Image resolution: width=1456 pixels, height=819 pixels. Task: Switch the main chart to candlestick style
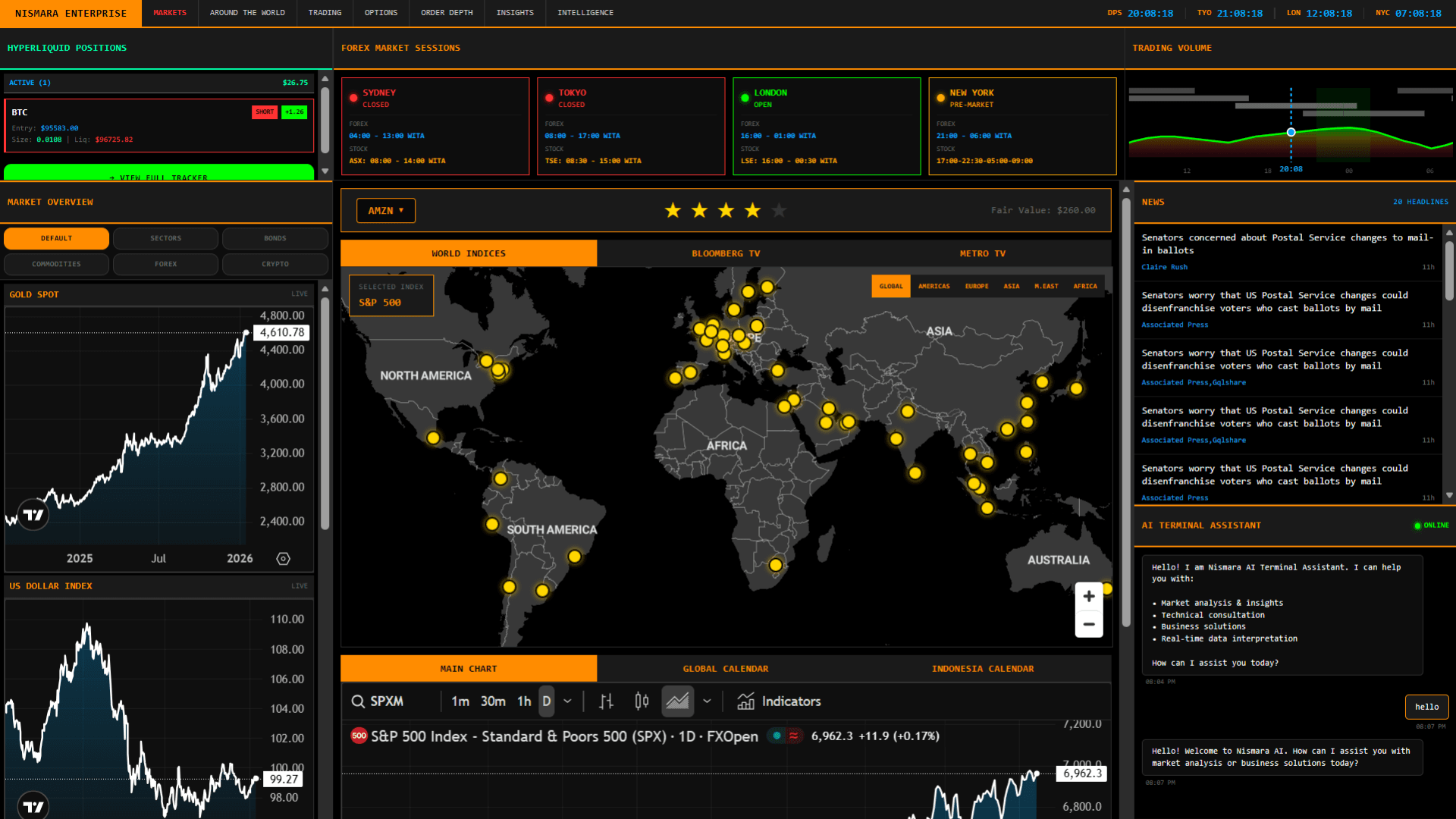click(x=641, y=701)
